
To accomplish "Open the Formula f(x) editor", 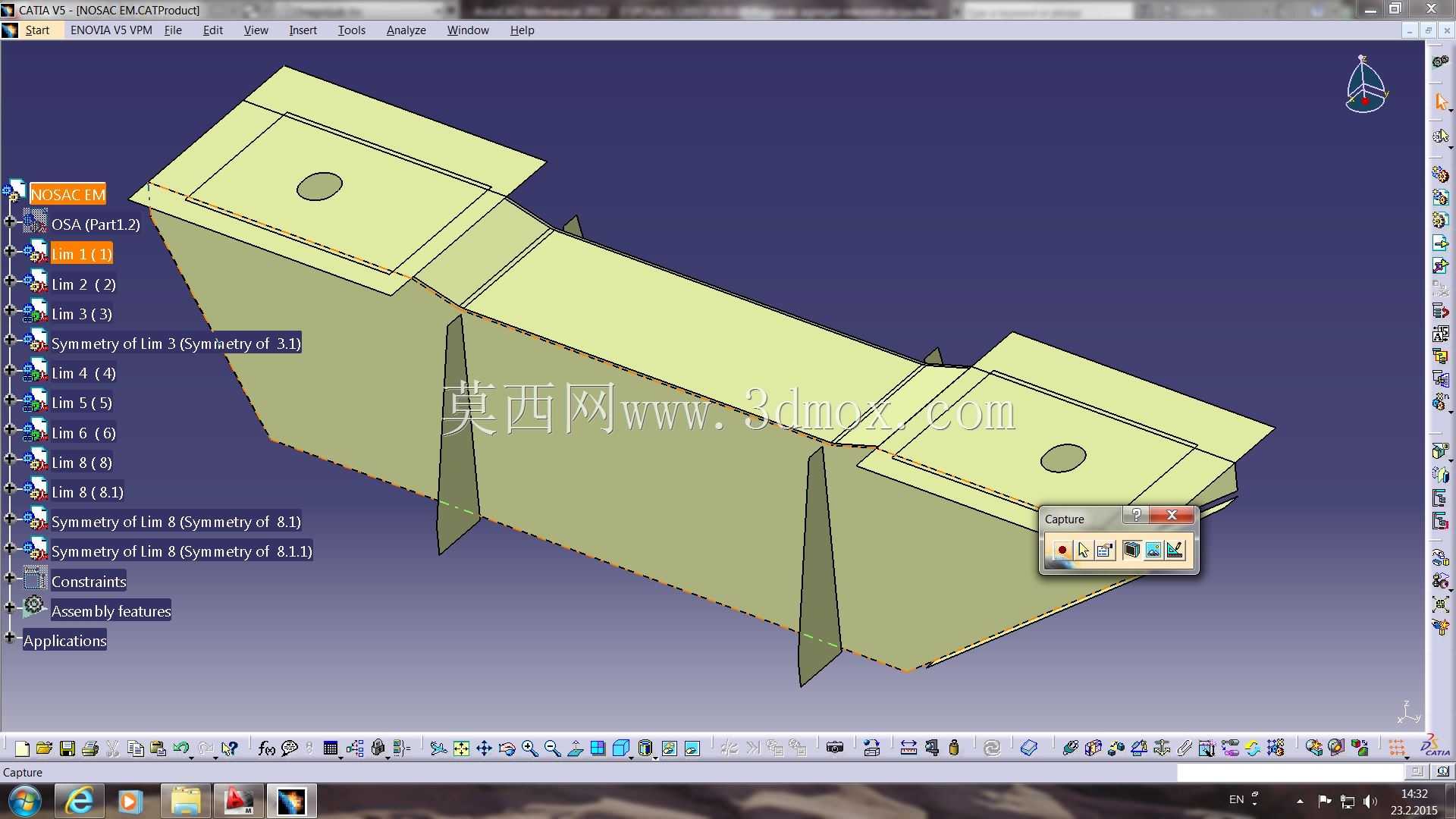I will 266,749.
